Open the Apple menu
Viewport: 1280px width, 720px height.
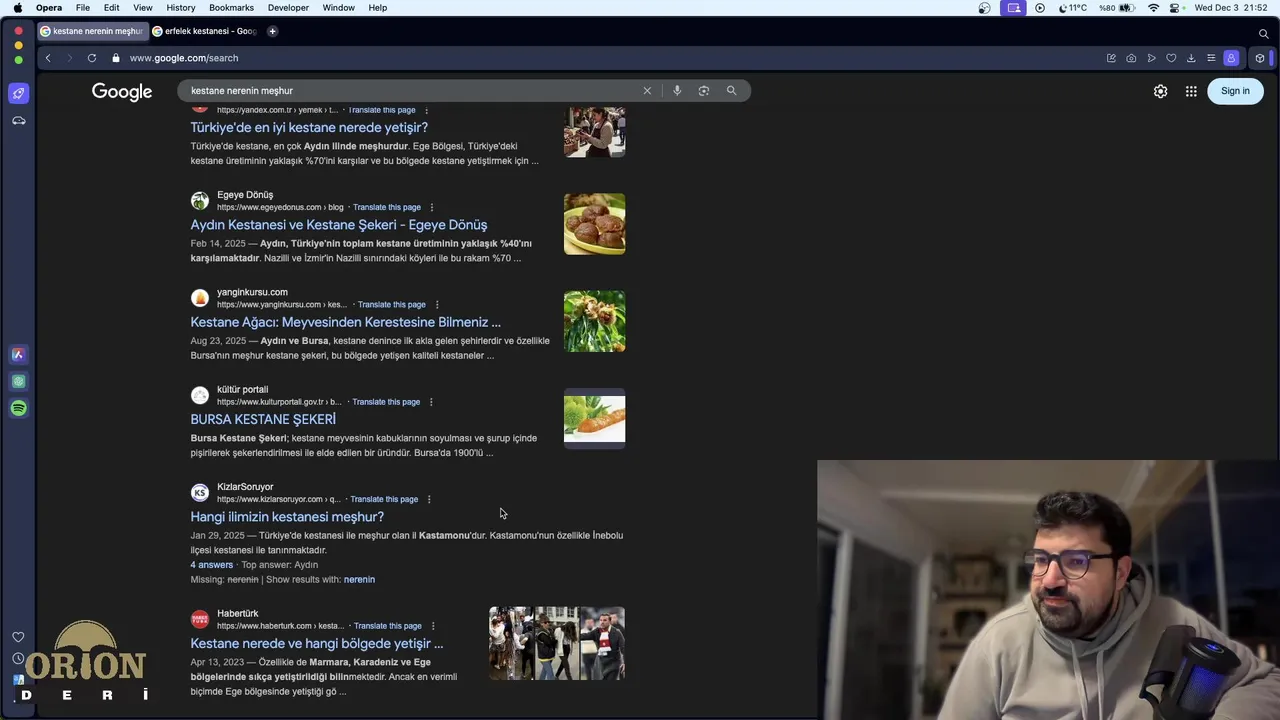(17, 7)
